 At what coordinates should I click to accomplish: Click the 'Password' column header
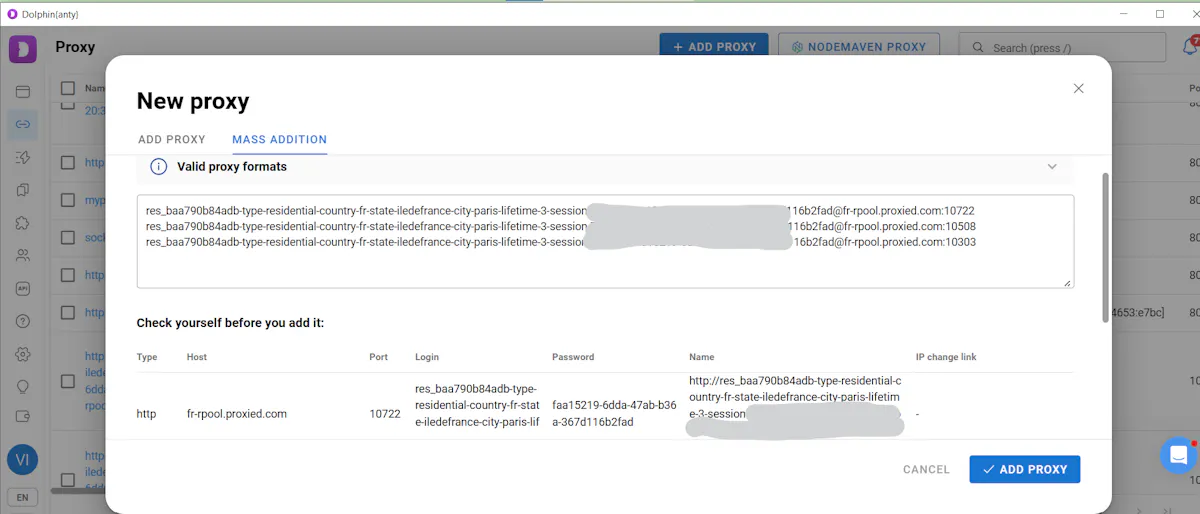coord(573,357)
